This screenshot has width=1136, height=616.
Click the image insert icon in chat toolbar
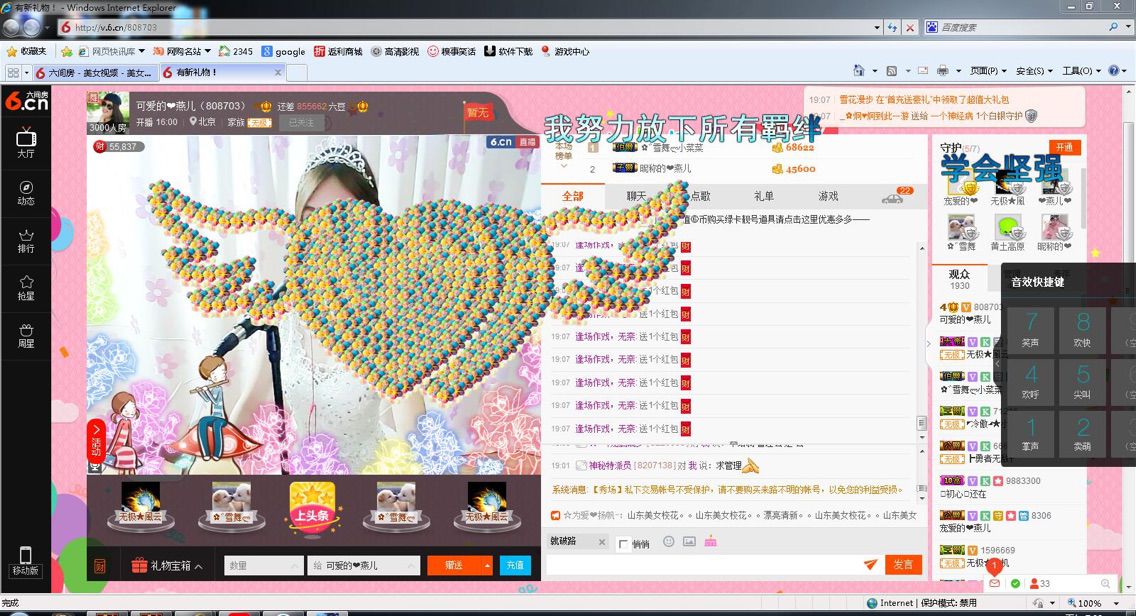(689, 541)
